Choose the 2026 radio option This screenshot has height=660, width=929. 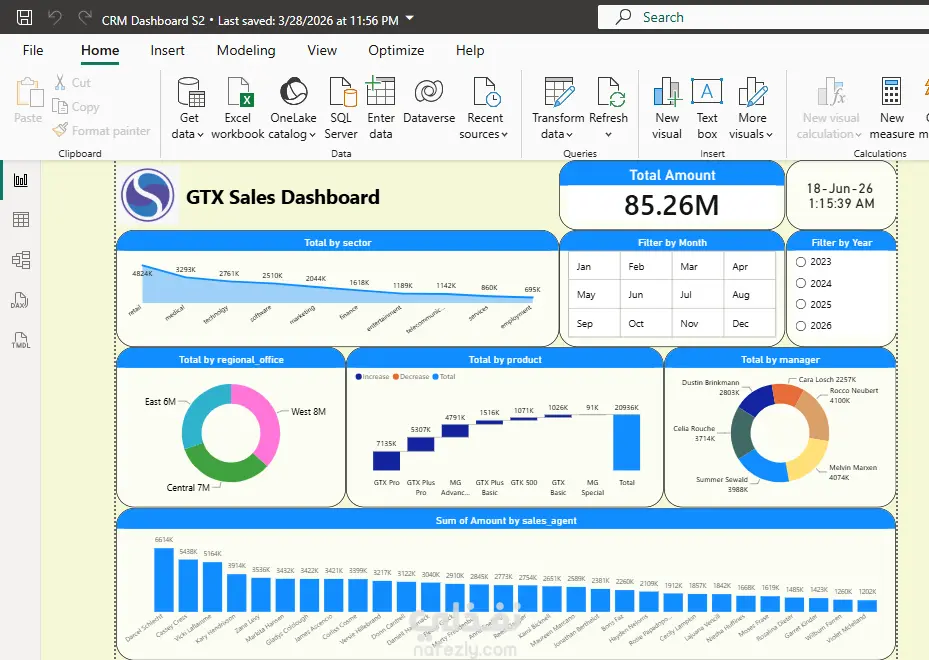[801, 326]
